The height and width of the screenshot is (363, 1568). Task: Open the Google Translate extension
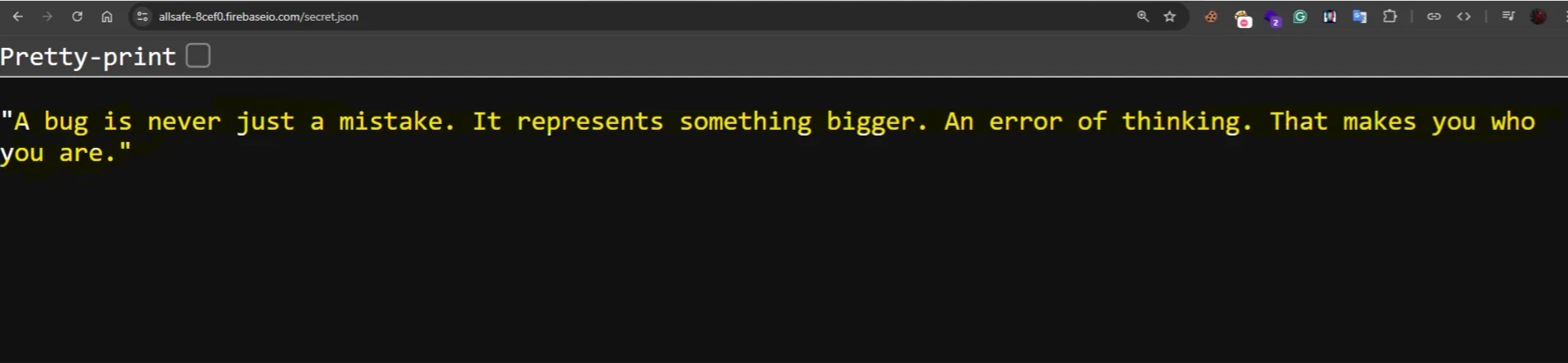tap(1359, 17)
